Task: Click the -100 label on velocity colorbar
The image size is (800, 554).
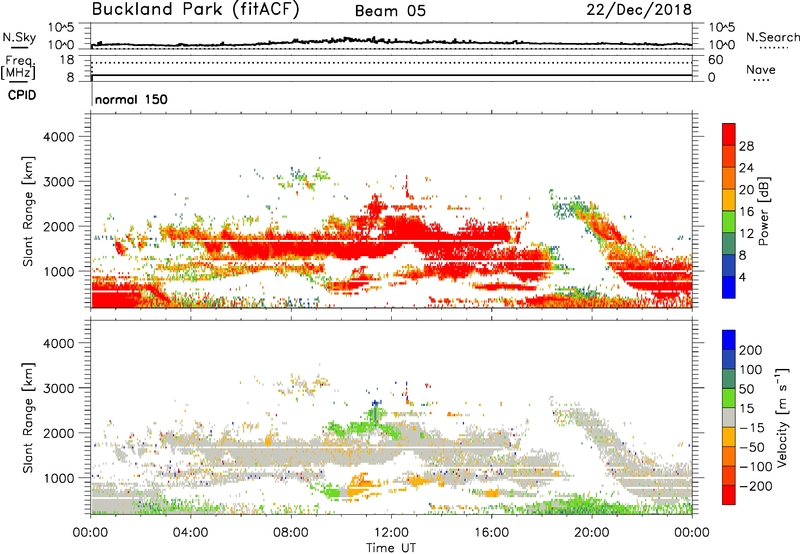Action: tap(755, 467)
